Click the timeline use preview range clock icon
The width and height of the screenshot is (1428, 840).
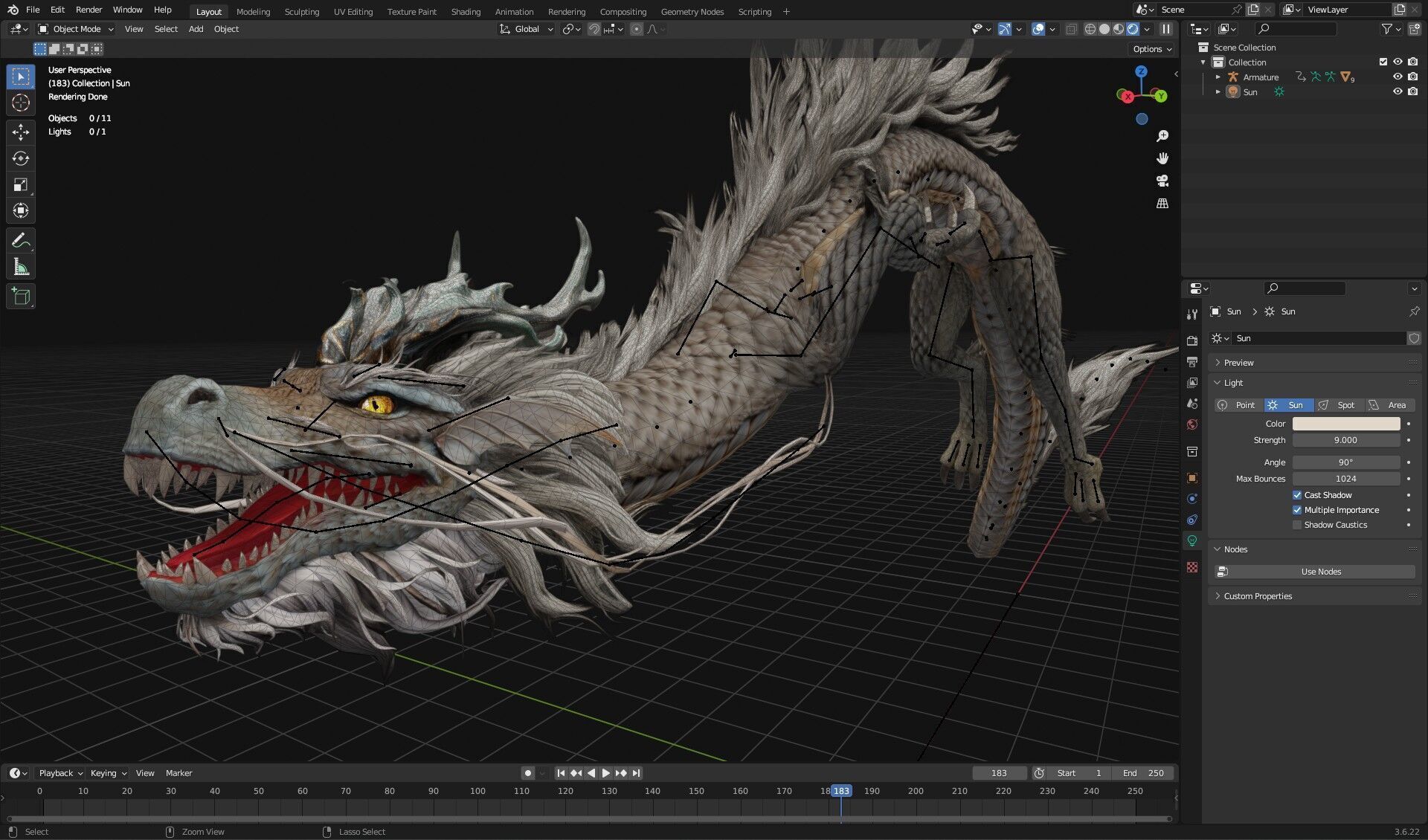point(1039,773)
